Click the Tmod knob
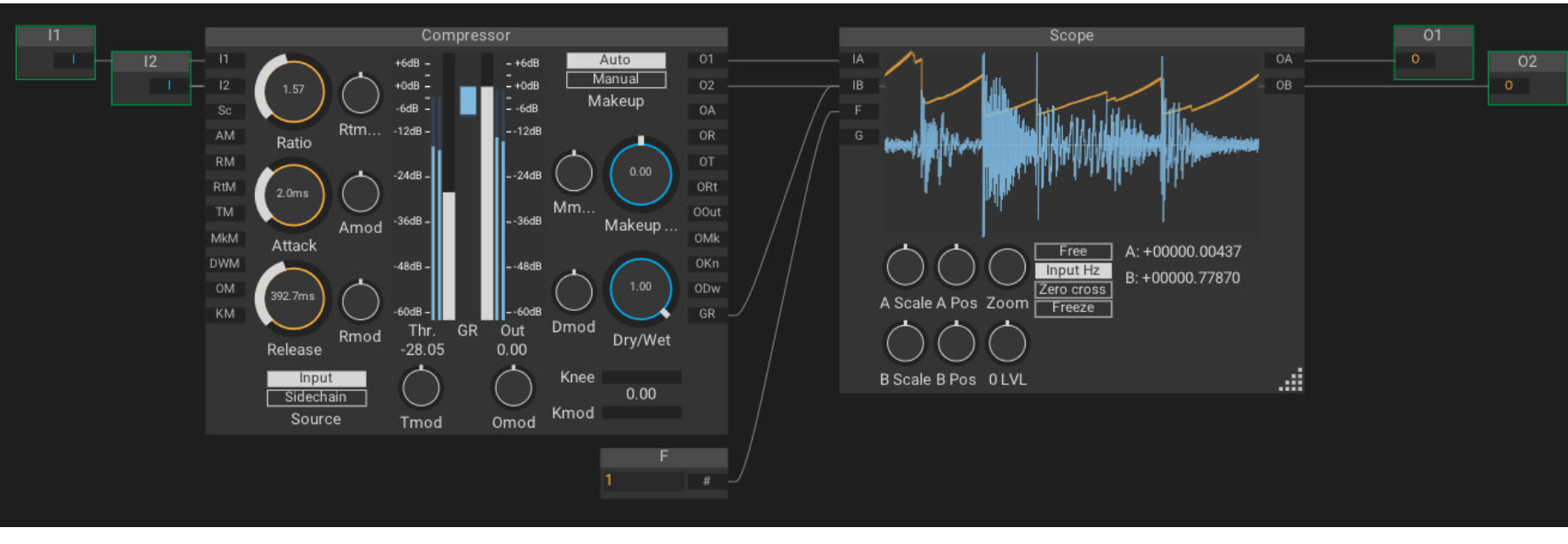1568x544 pixels. (x=421, y=389)
